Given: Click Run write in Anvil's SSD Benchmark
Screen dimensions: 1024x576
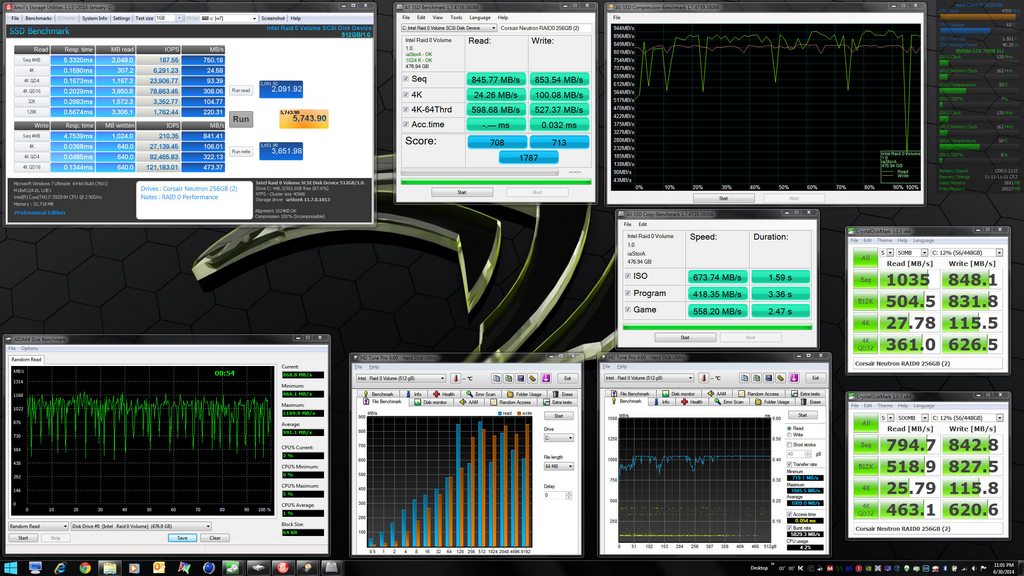Looking at the screenshot, I should click(241, 151).
